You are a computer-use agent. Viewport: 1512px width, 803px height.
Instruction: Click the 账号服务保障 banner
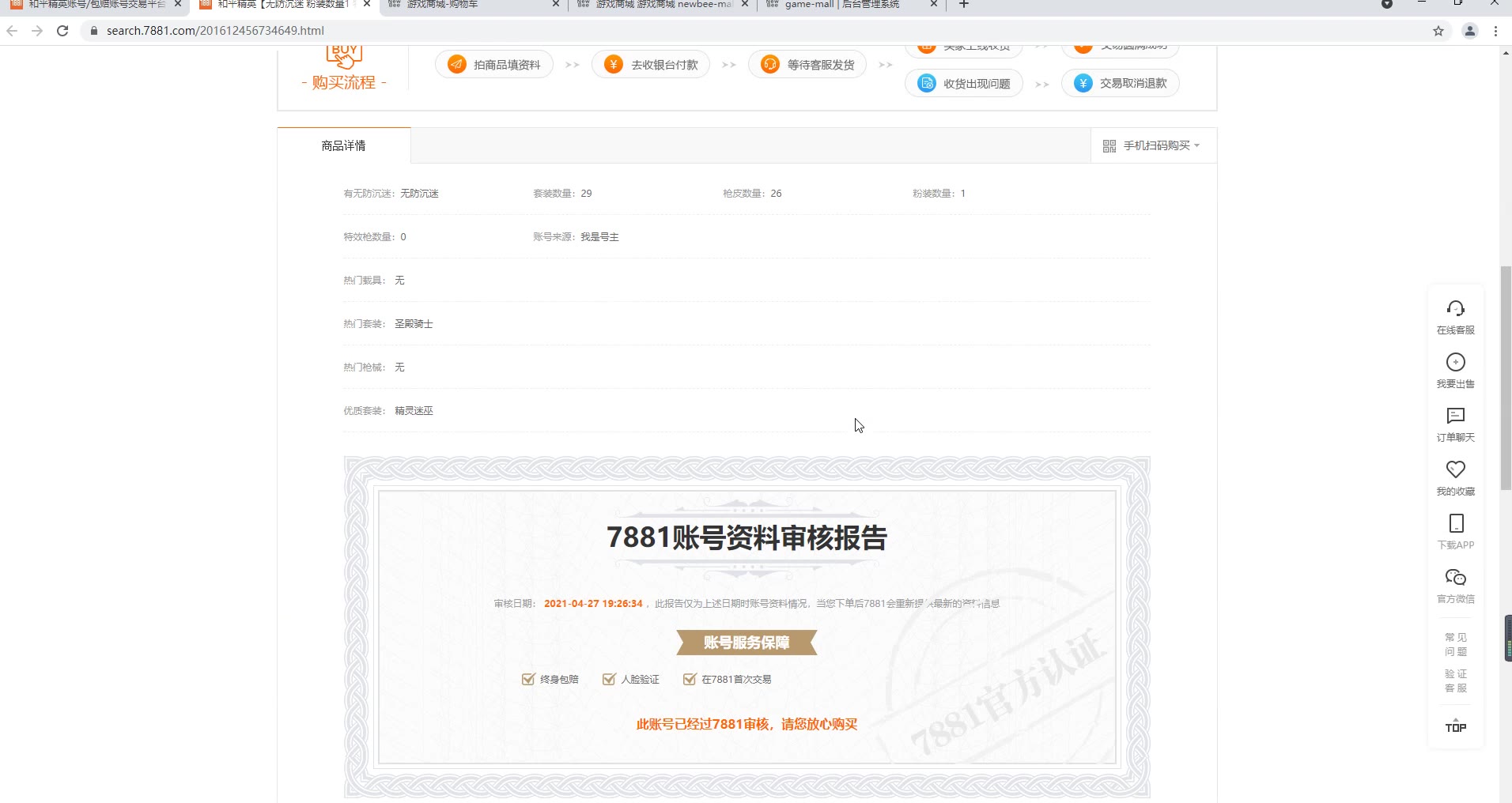coord(747,643)
